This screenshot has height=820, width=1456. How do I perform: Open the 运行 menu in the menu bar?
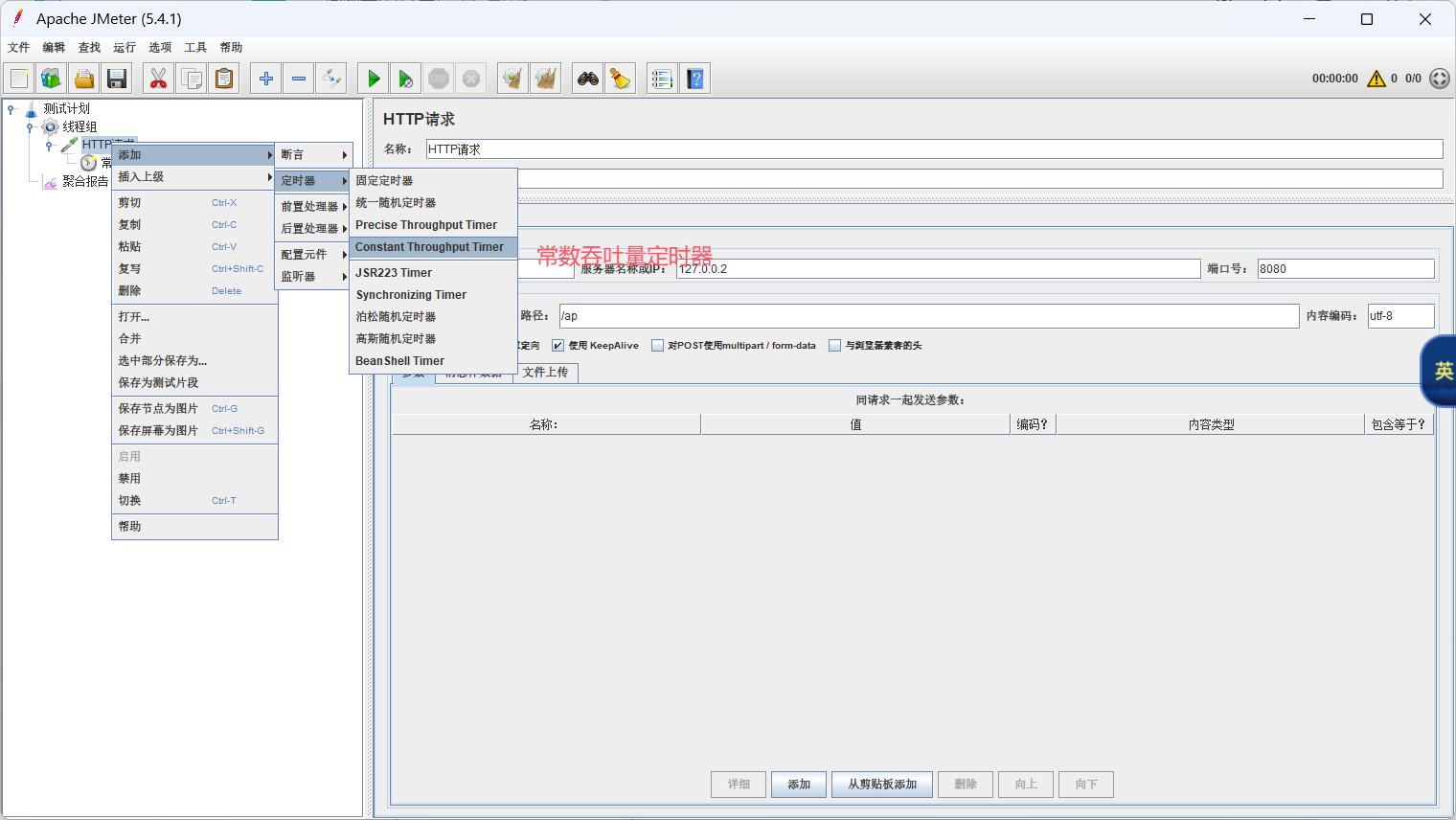click(x=125, y=47)
